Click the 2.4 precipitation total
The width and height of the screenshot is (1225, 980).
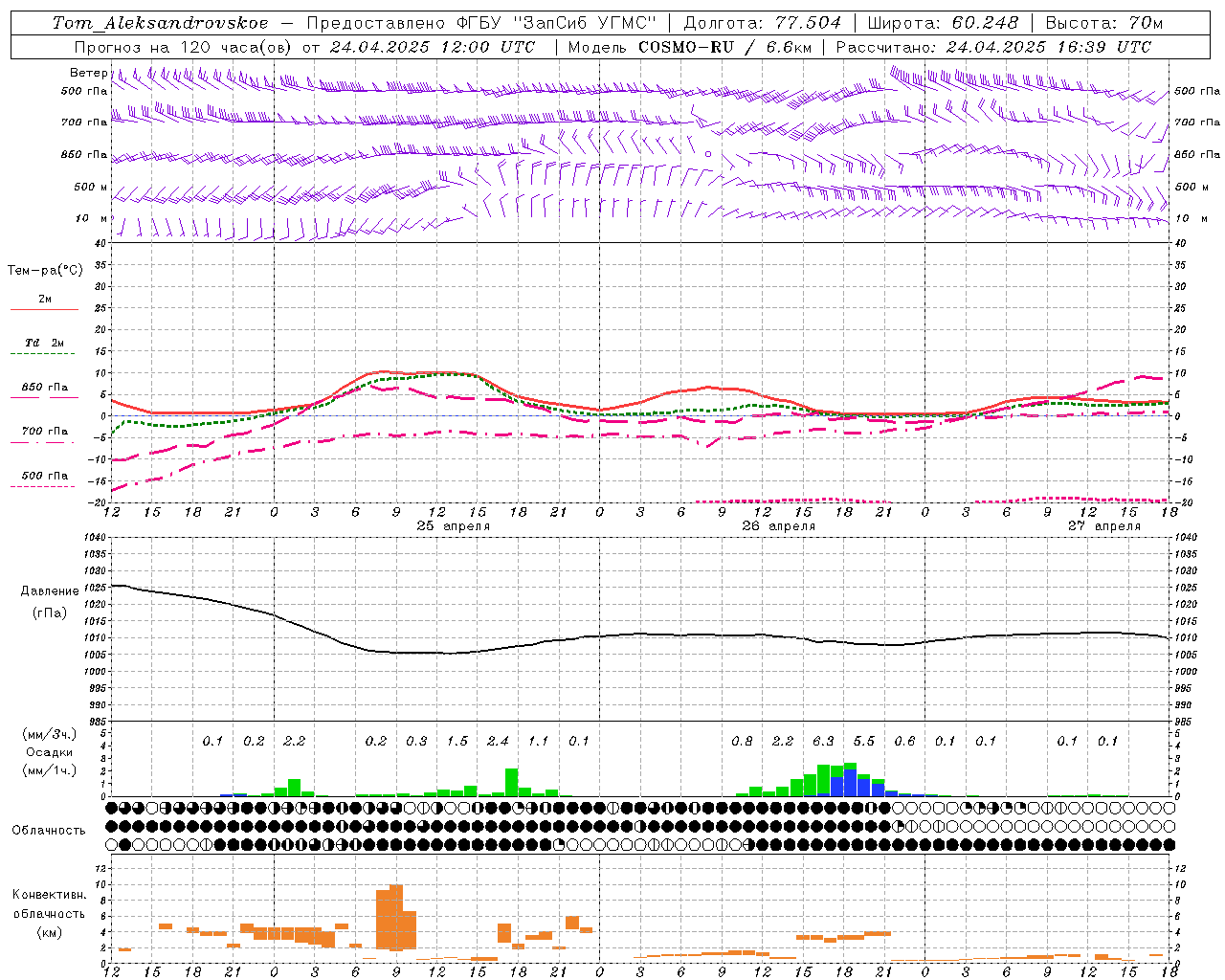pos(498,741)
